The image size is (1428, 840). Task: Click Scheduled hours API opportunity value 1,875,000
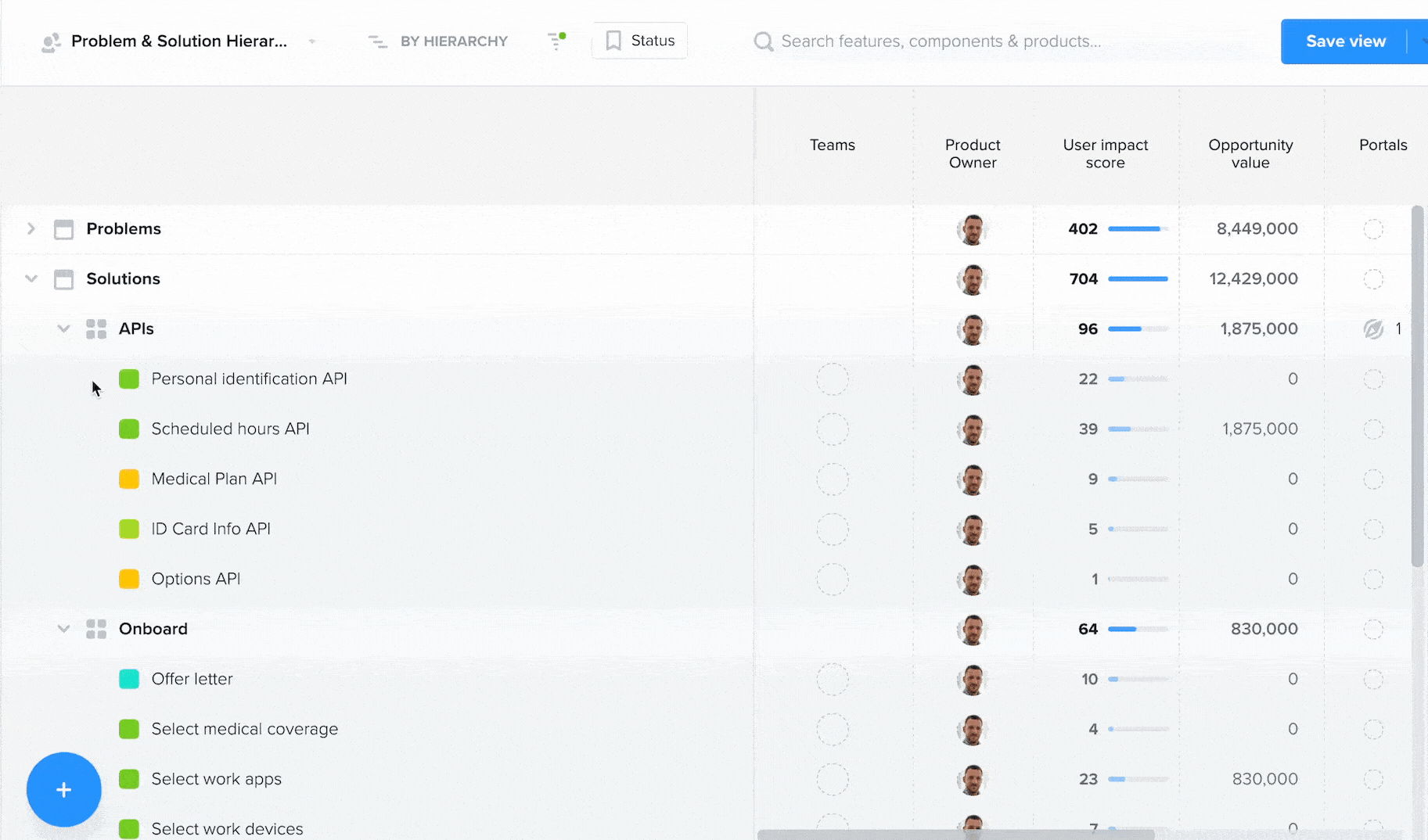tap(1260, 429)
